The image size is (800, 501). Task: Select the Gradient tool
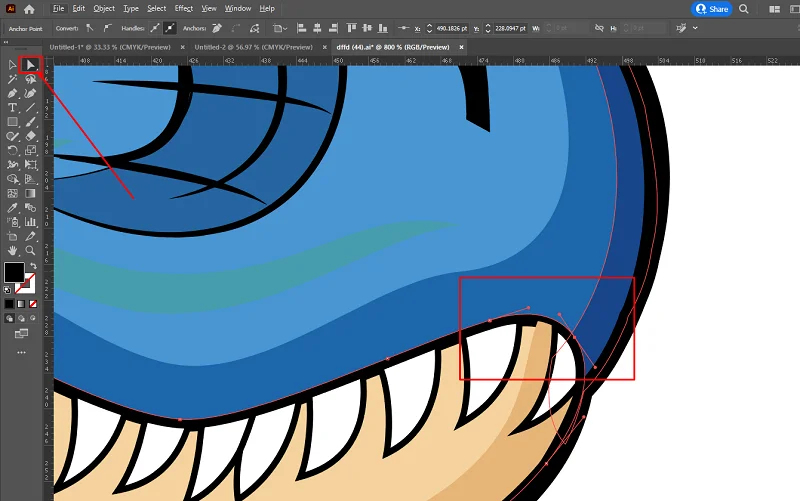click(x=31, y=193)
